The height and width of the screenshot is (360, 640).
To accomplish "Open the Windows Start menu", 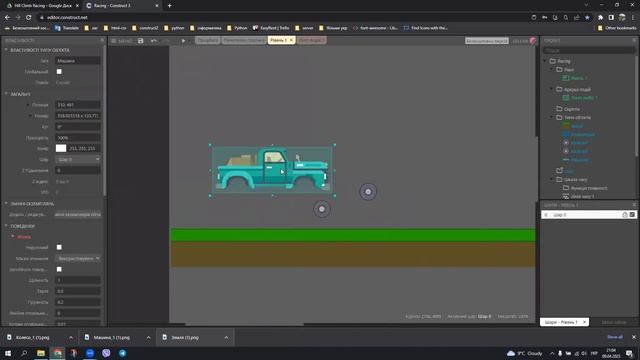I will (x=8, y=353).
